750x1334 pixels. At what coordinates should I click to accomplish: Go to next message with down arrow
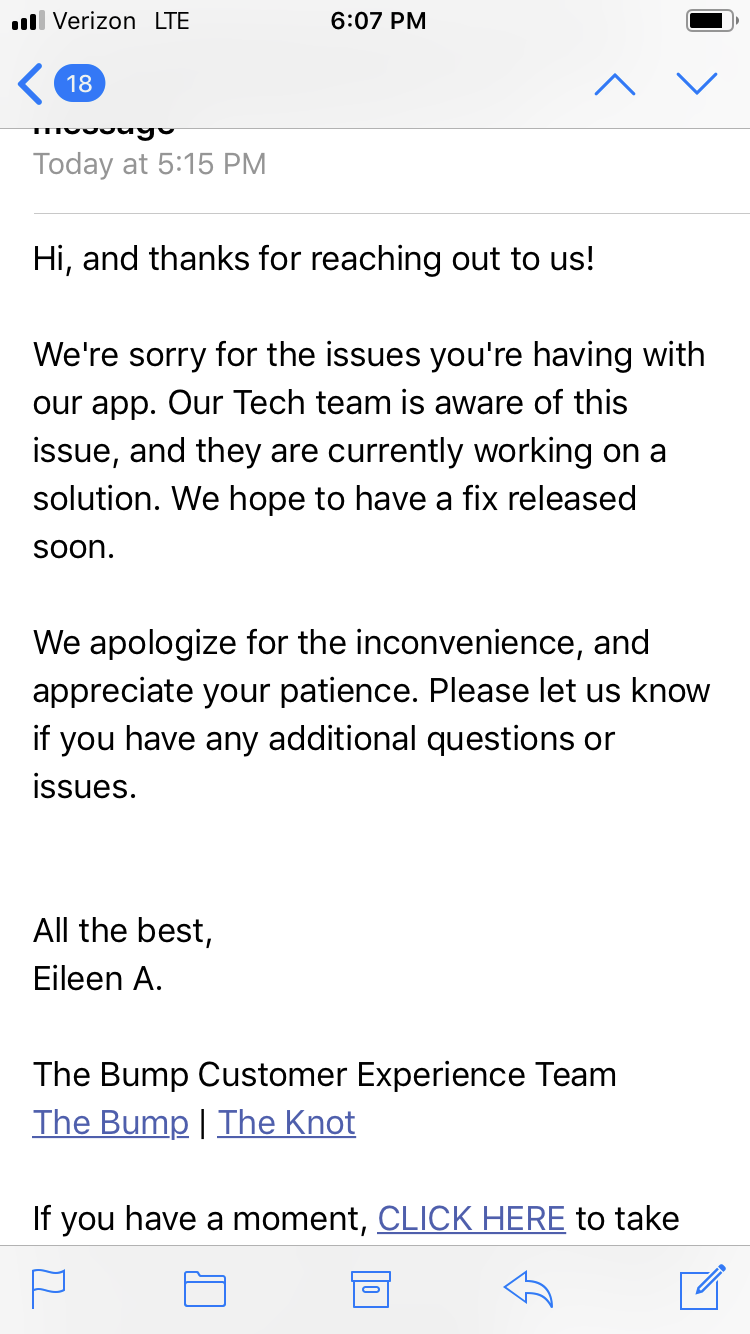(x=697, y=84)
